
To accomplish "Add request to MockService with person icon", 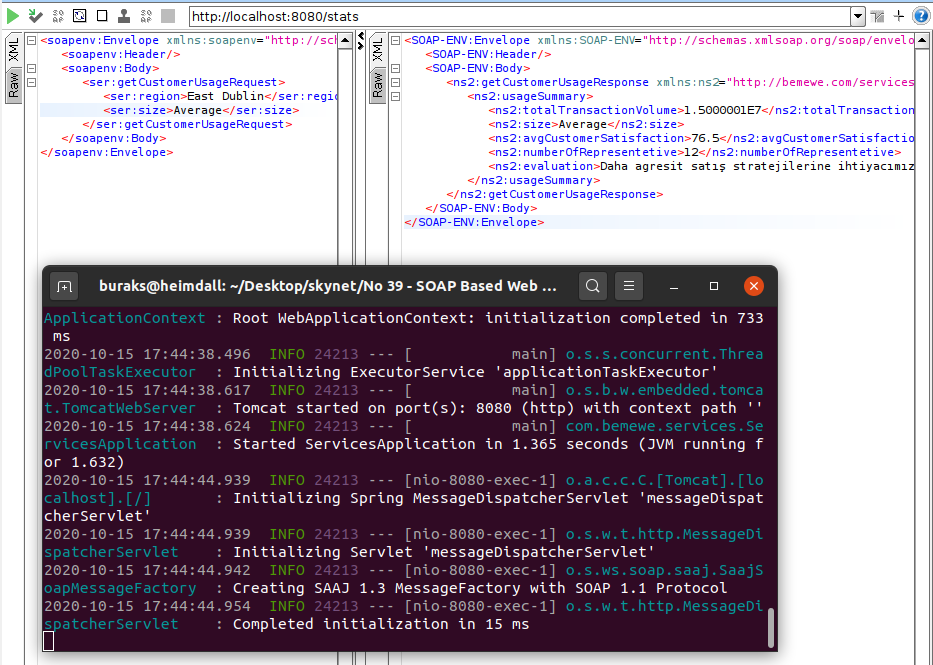I will (124, 16).
